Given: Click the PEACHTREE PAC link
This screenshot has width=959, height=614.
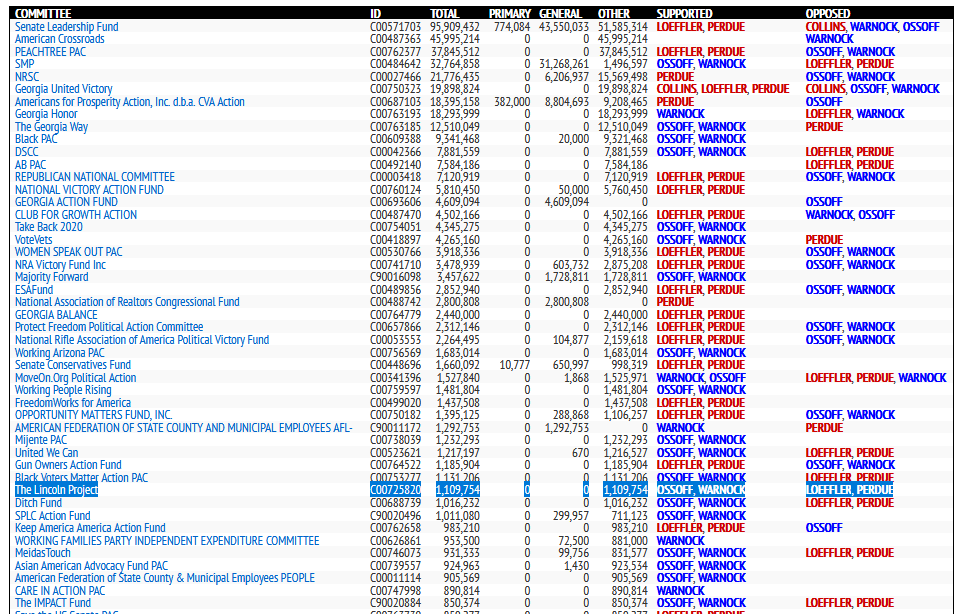Looking at the screenshot, I should (x=50, y=52).
